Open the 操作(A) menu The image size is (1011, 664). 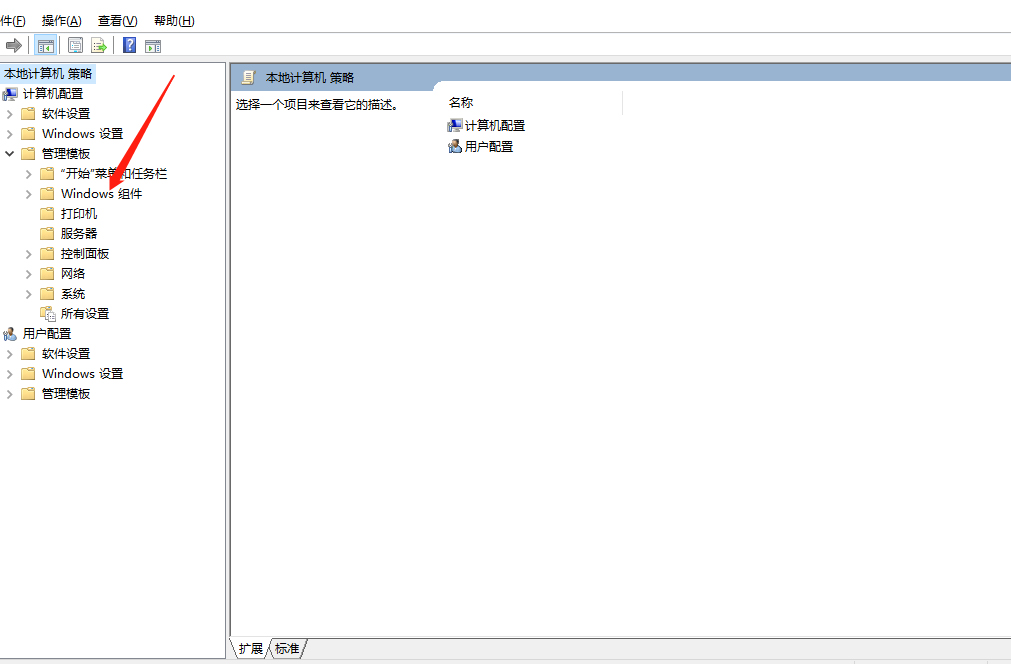coord(62,21)
